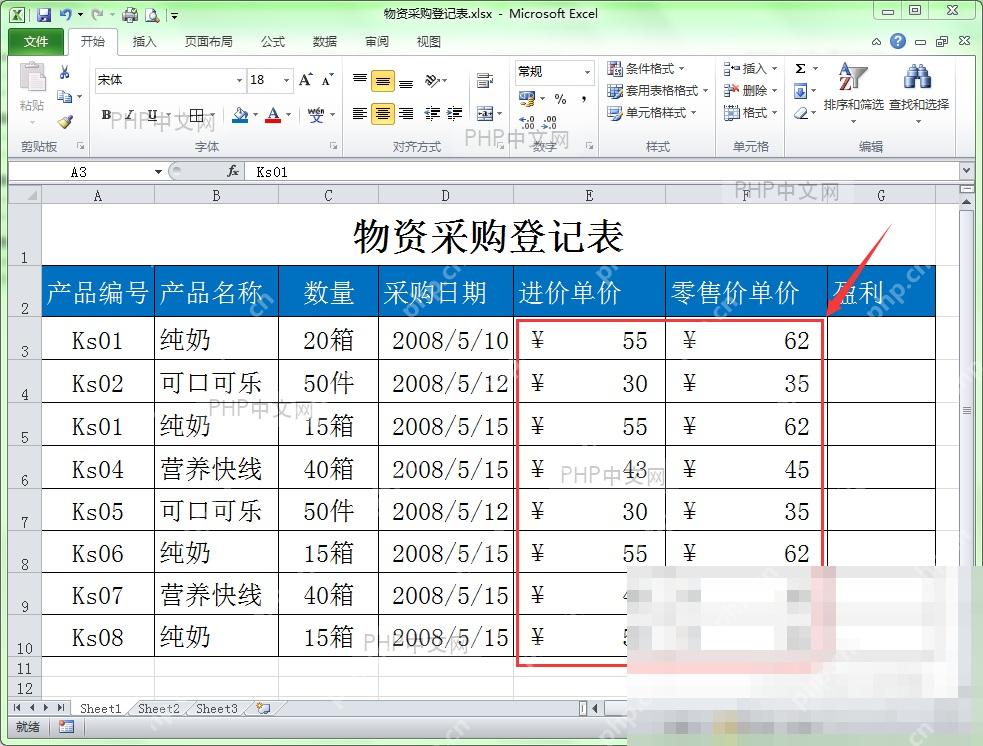
Task: Toggle Underline formatting
Action: pos(152,115)
